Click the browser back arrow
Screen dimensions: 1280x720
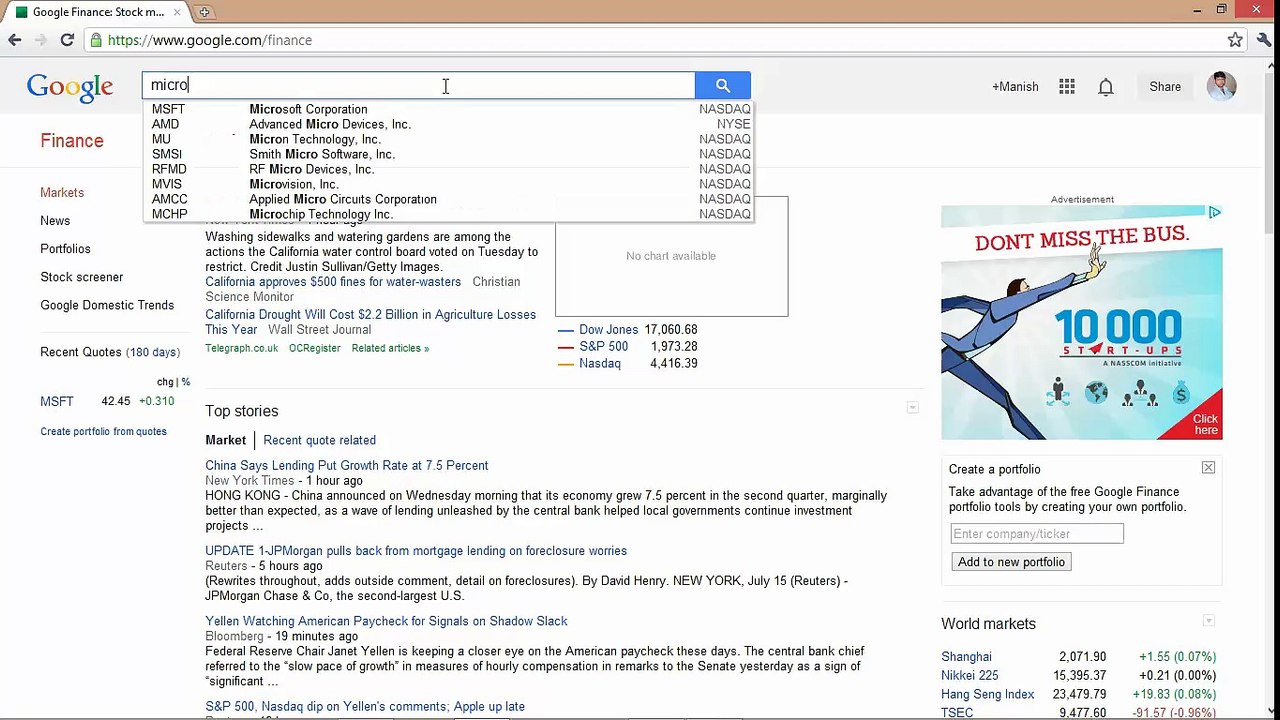point(15,40)
